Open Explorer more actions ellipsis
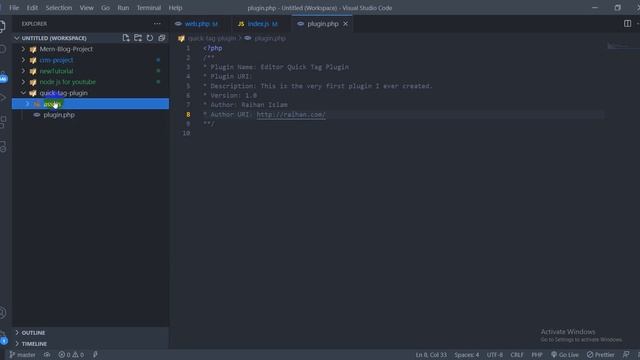640x360 pixels. [x=157, y=24]
